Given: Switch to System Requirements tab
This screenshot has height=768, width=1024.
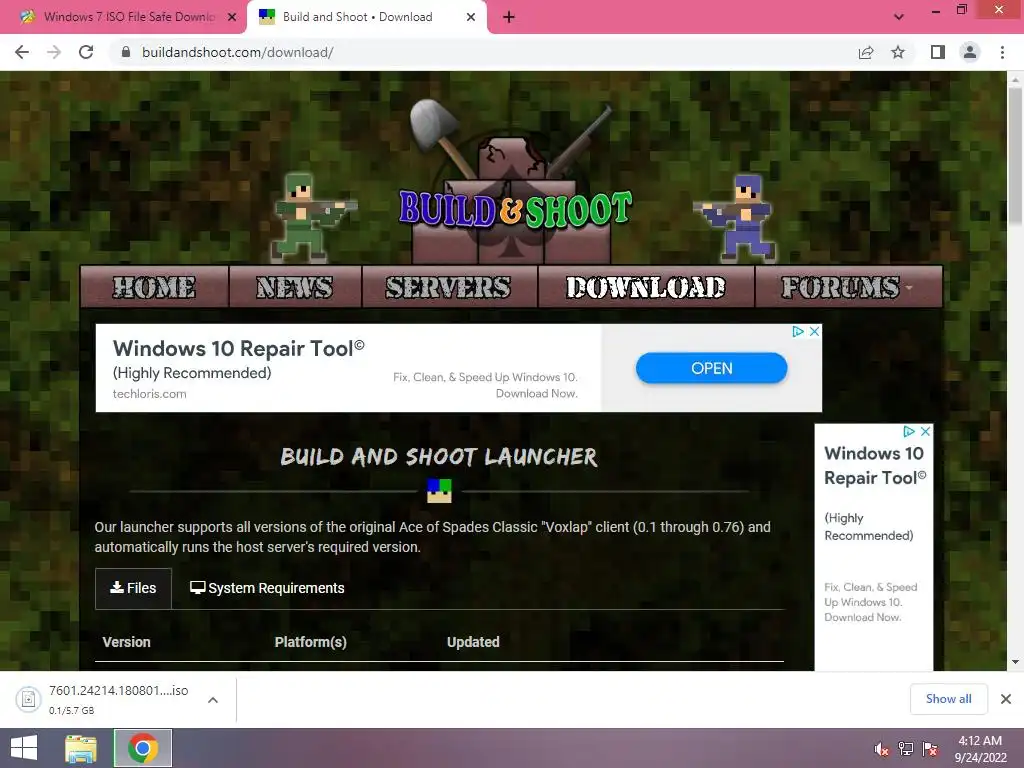Looking at the screenshot, I should coord(267,588).
